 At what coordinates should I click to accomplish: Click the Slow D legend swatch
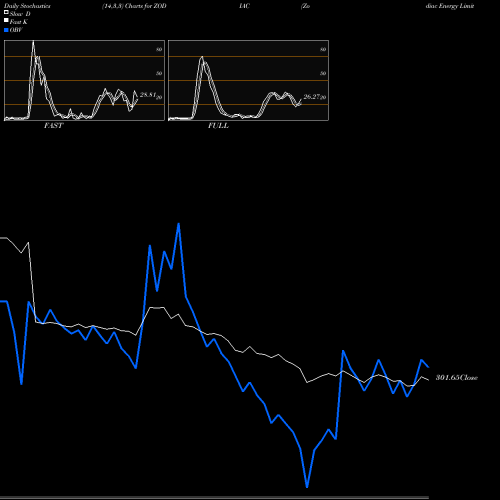click(6, 13)
